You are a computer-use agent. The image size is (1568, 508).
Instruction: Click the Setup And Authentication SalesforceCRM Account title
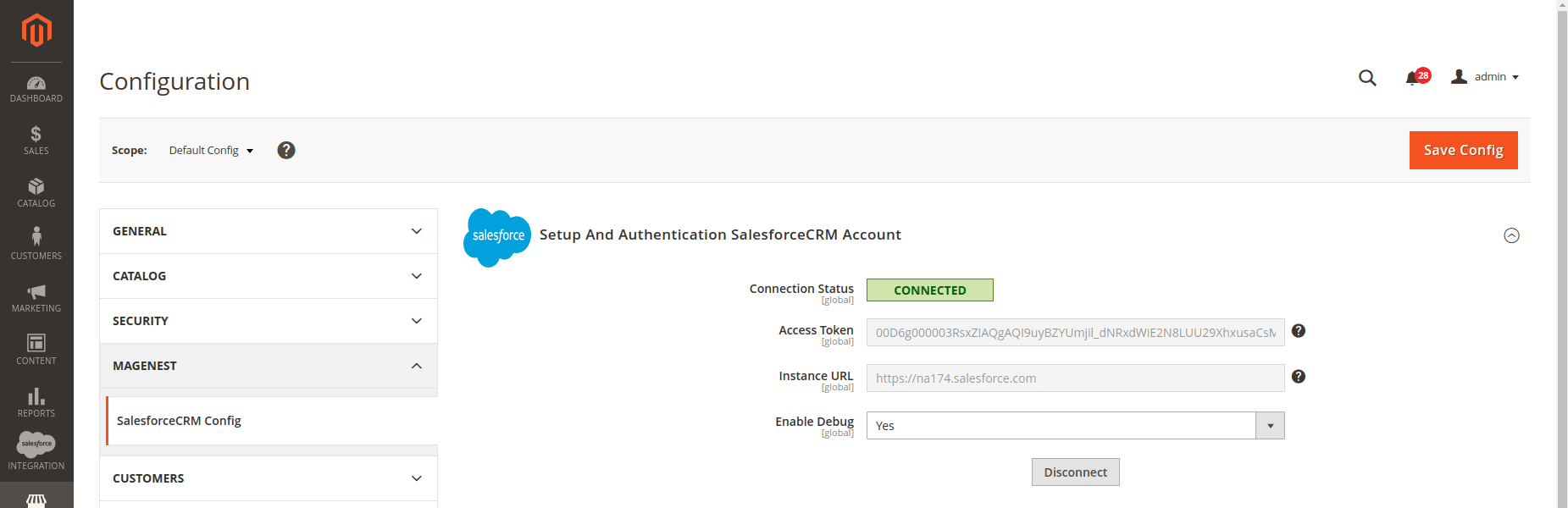[720, 235]
